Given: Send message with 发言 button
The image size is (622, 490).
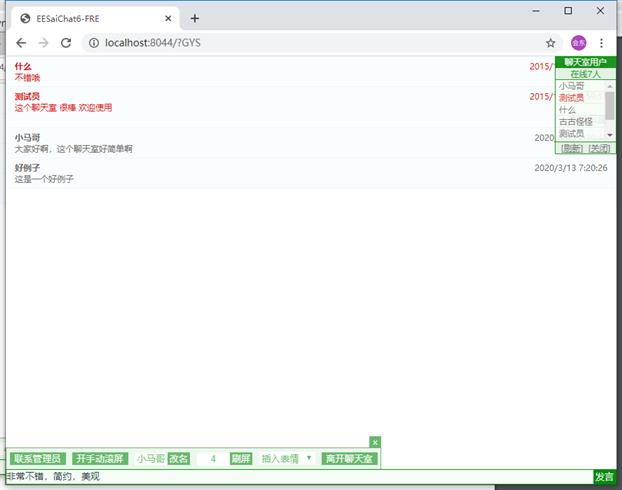Looking at the screenshot, I should pyautogui.click(x=604, y=477).
